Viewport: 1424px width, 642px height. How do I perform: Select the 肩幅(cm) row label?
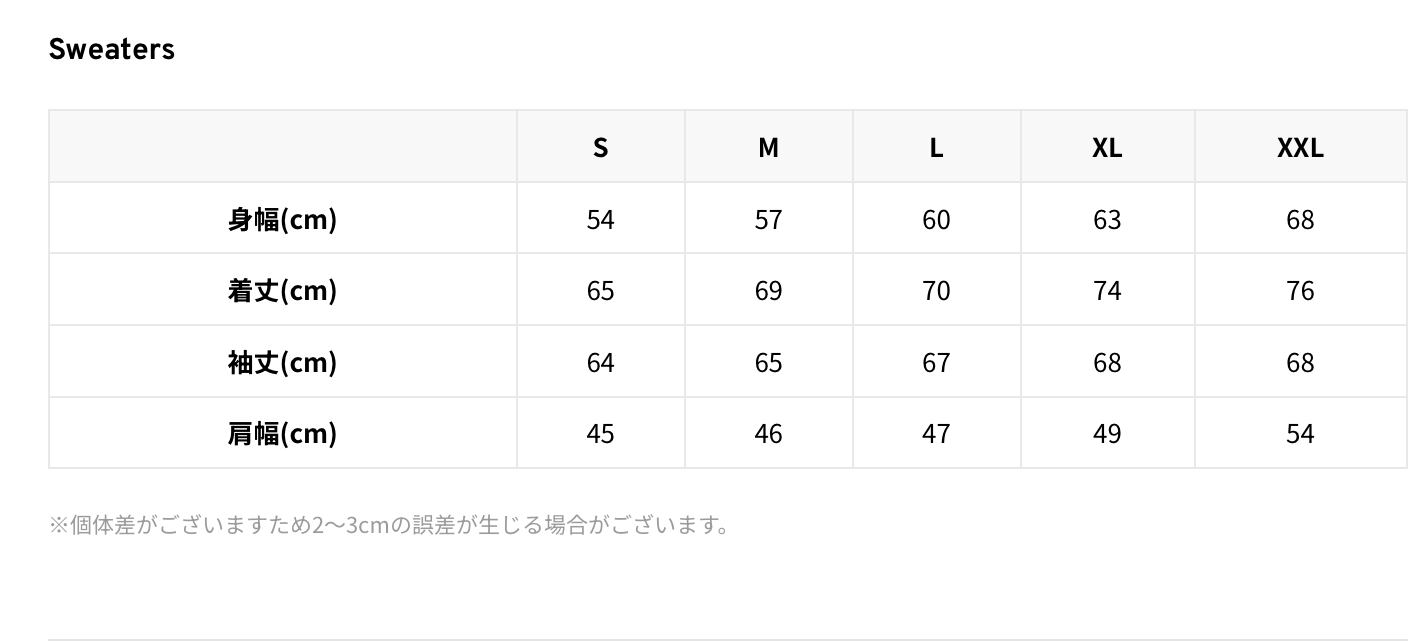[282, 433]
